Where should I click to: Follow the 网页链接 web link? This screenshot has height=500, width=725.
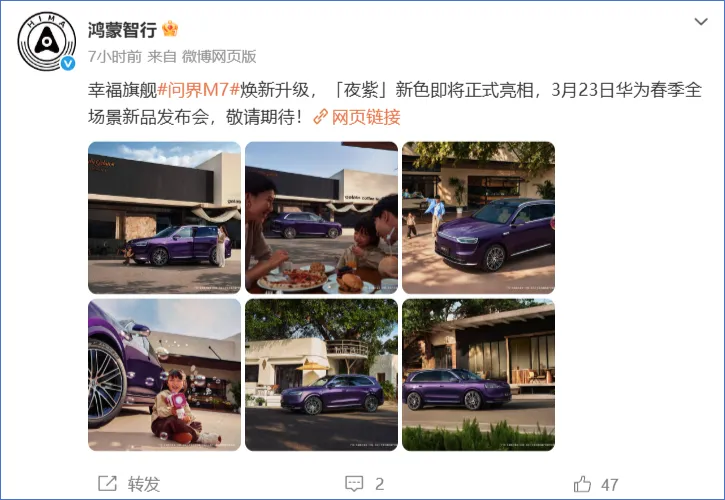click(x=366, y=117)
